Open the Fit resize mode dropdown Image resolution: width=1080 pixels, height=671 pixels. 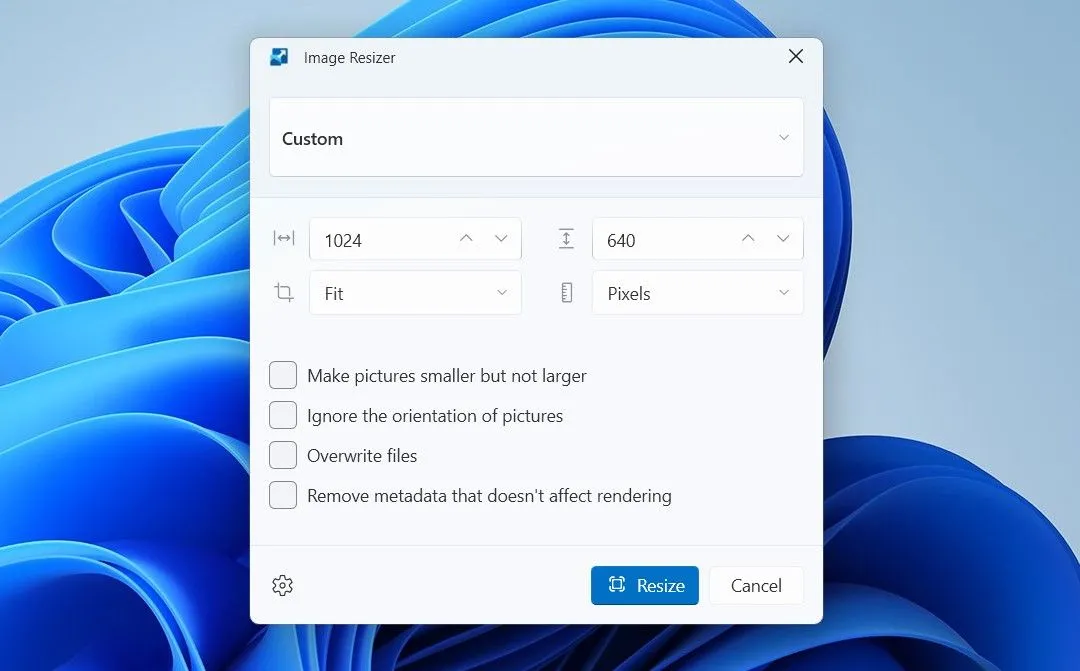pyautogui.click(x=415, y=293)
